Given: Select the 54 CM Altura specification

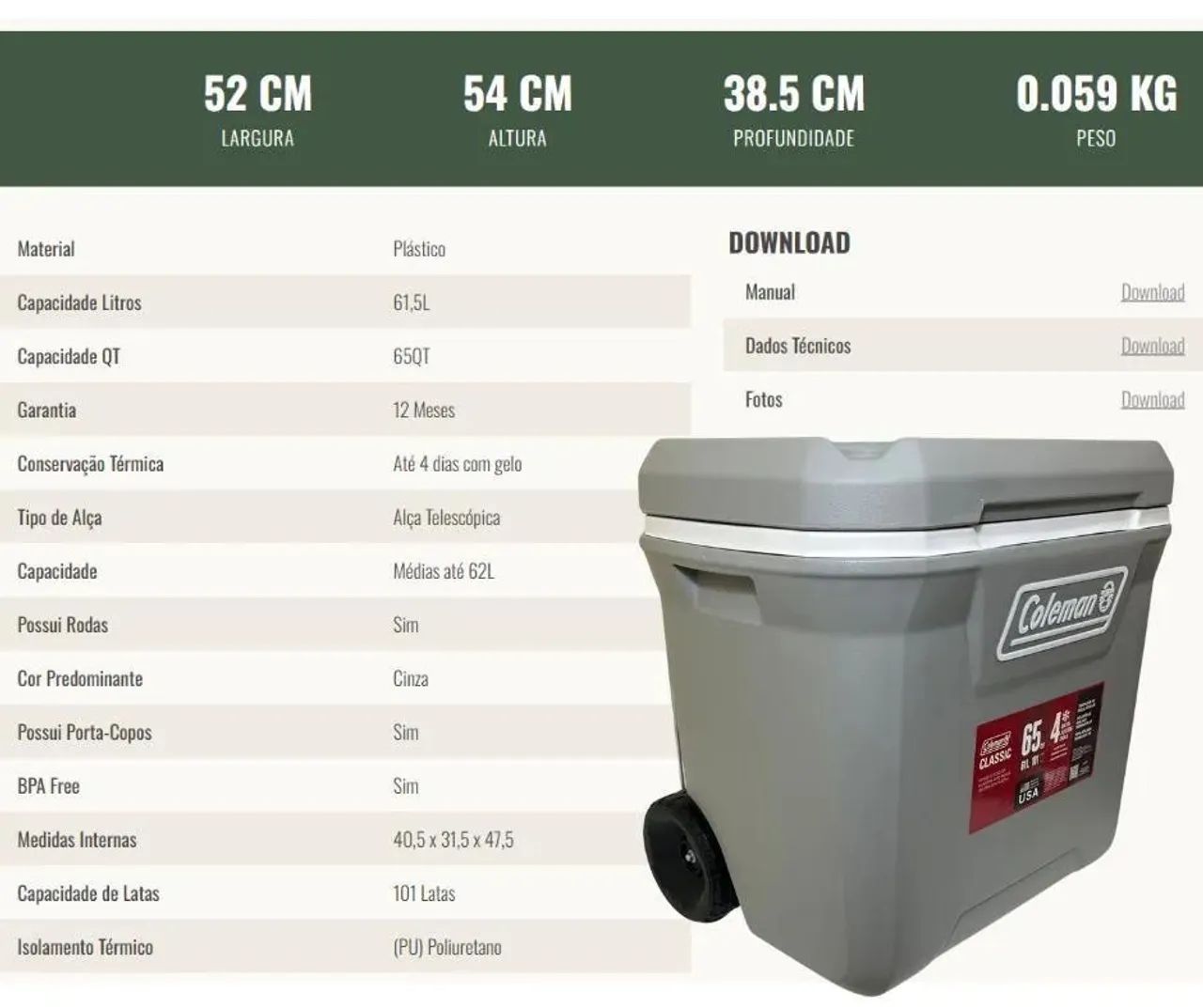Looking at the screenshot, I should click(516, 108).
